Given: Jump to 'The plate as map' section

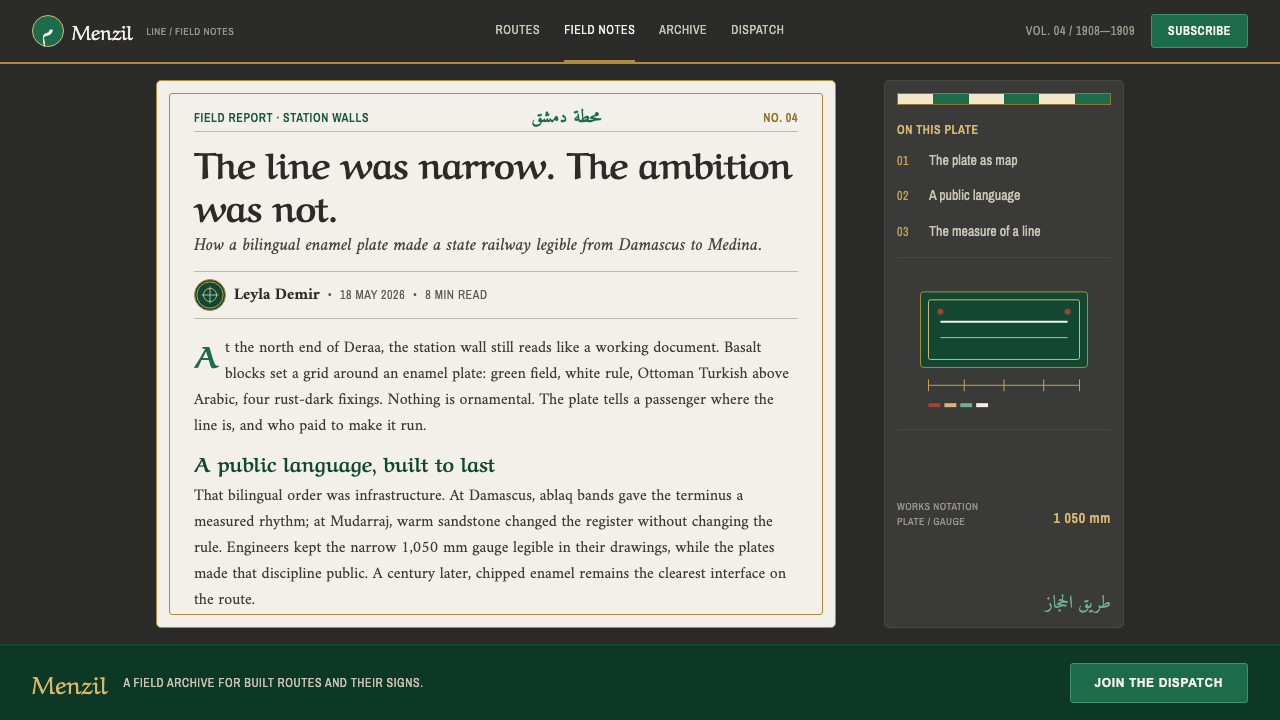Looking at the screenshot, I should pos(973,160).
